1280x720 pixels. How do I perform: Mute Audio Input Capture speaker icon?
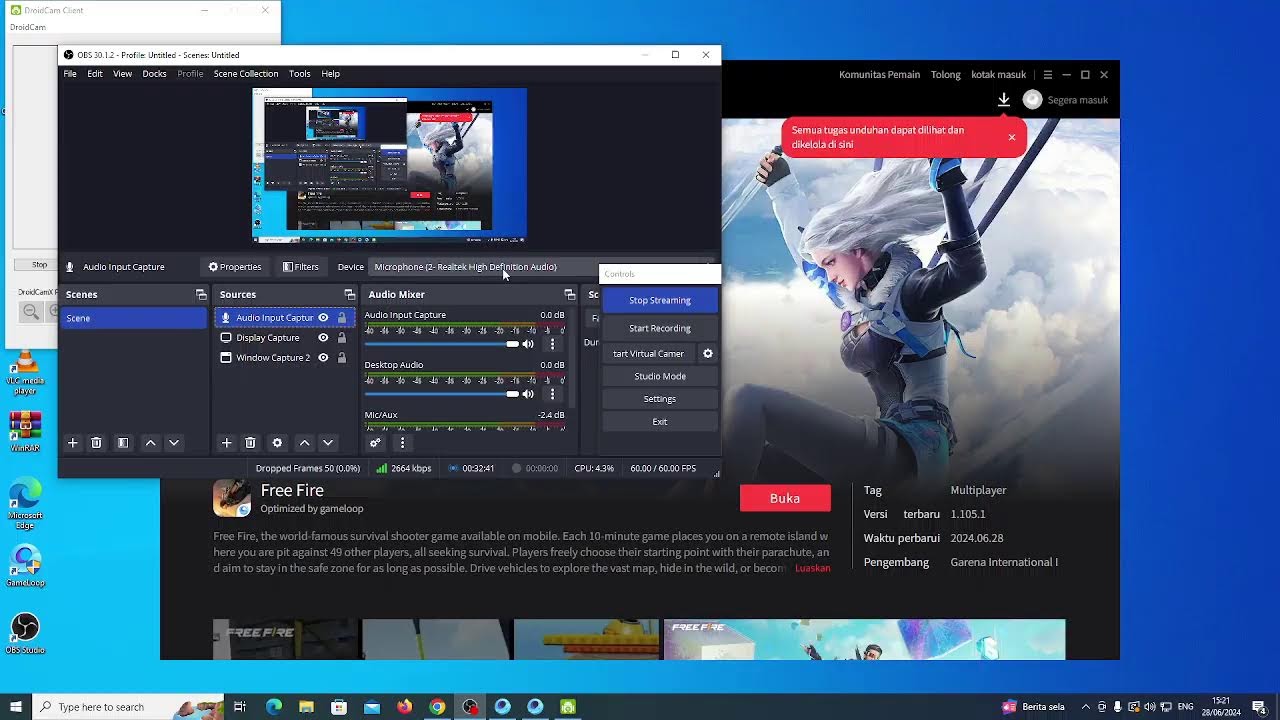(x=528, y=344)
